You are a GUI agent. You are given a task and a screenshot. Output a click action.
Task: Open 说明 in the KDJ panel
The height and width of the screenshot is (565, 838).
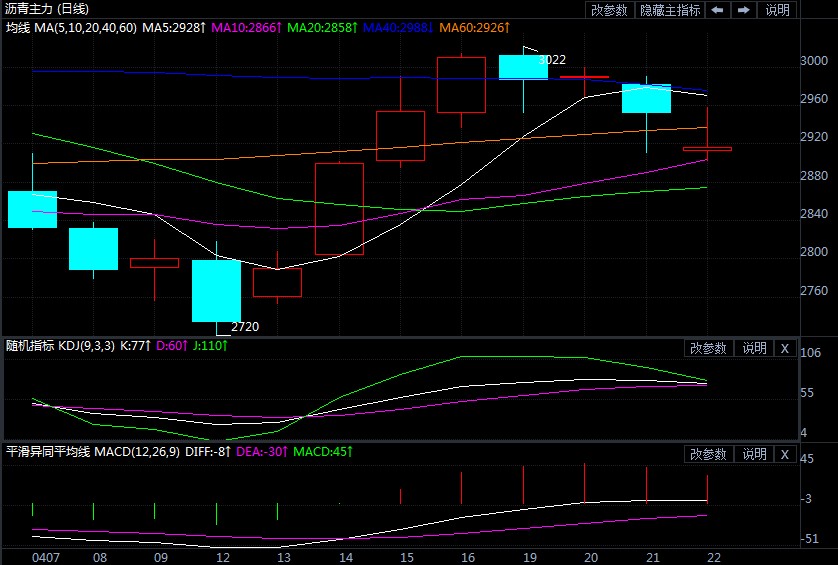(753, 348)
